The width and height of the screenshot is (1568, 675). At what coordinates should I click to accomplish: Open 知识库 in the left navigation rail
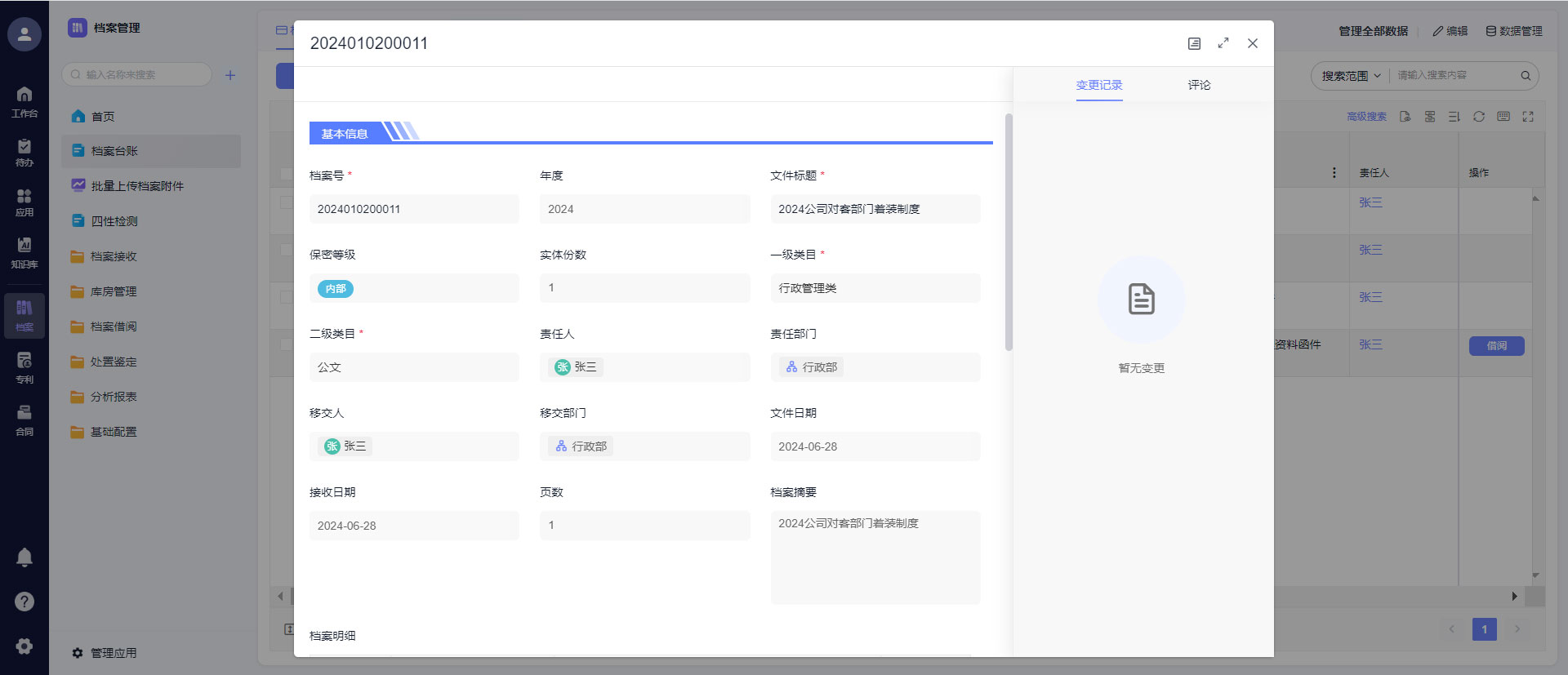tap(24, 252)
